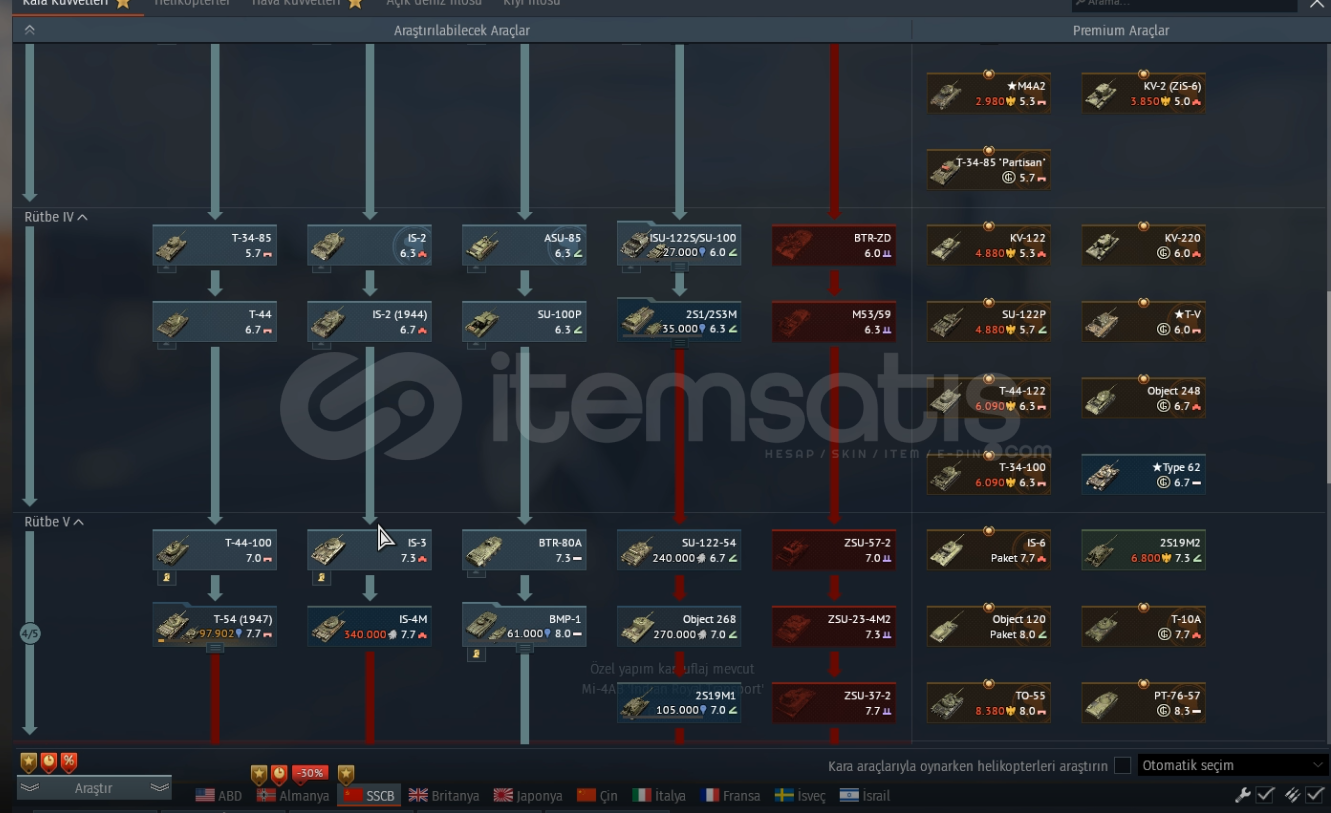Select the T-10A premium card
The height and width of the screenshot is (813, 1331).
coord(1144,626)
